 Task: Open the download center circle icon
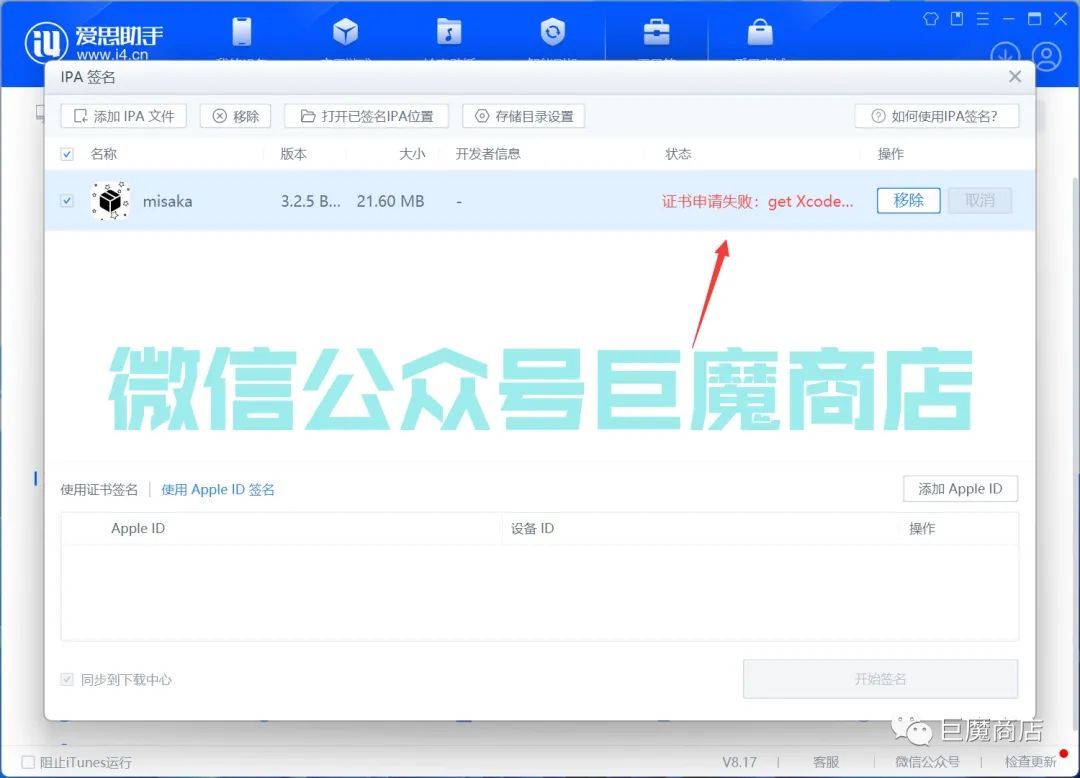[1005, 56]
